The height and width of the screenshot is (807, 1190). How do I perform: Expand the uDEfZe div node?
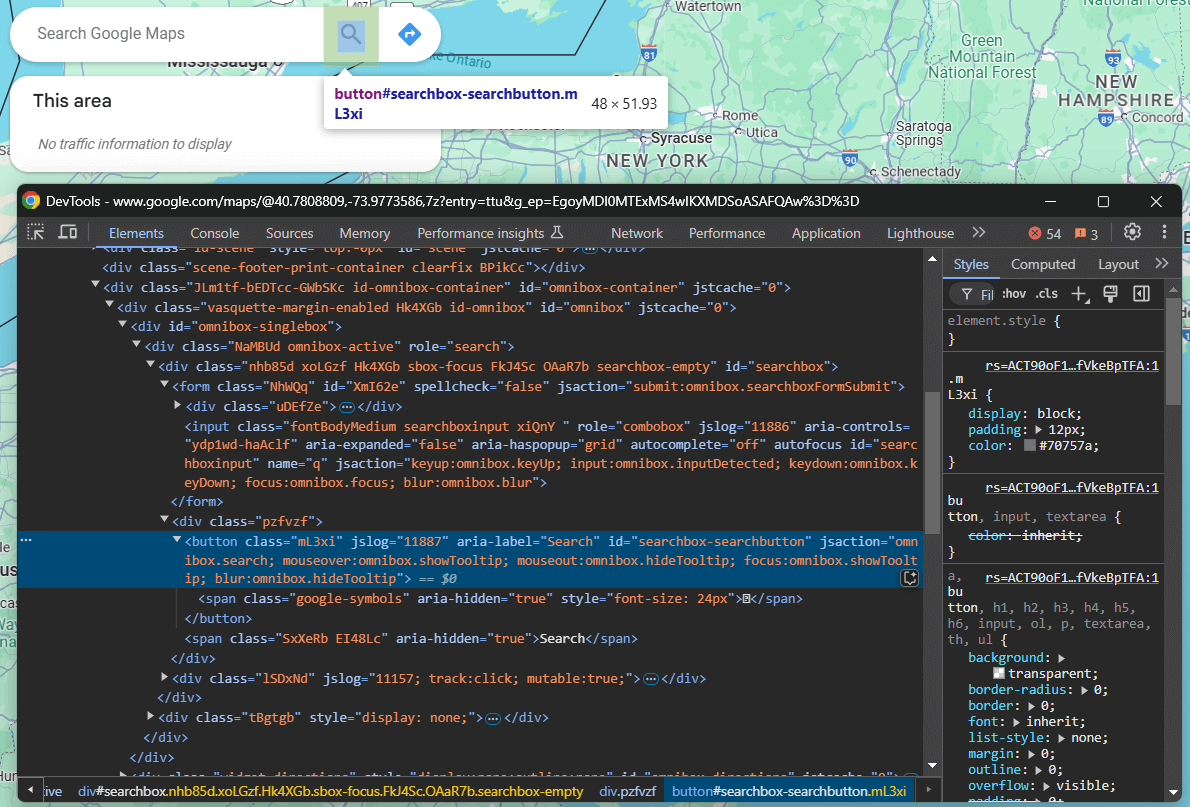point(178,405)
